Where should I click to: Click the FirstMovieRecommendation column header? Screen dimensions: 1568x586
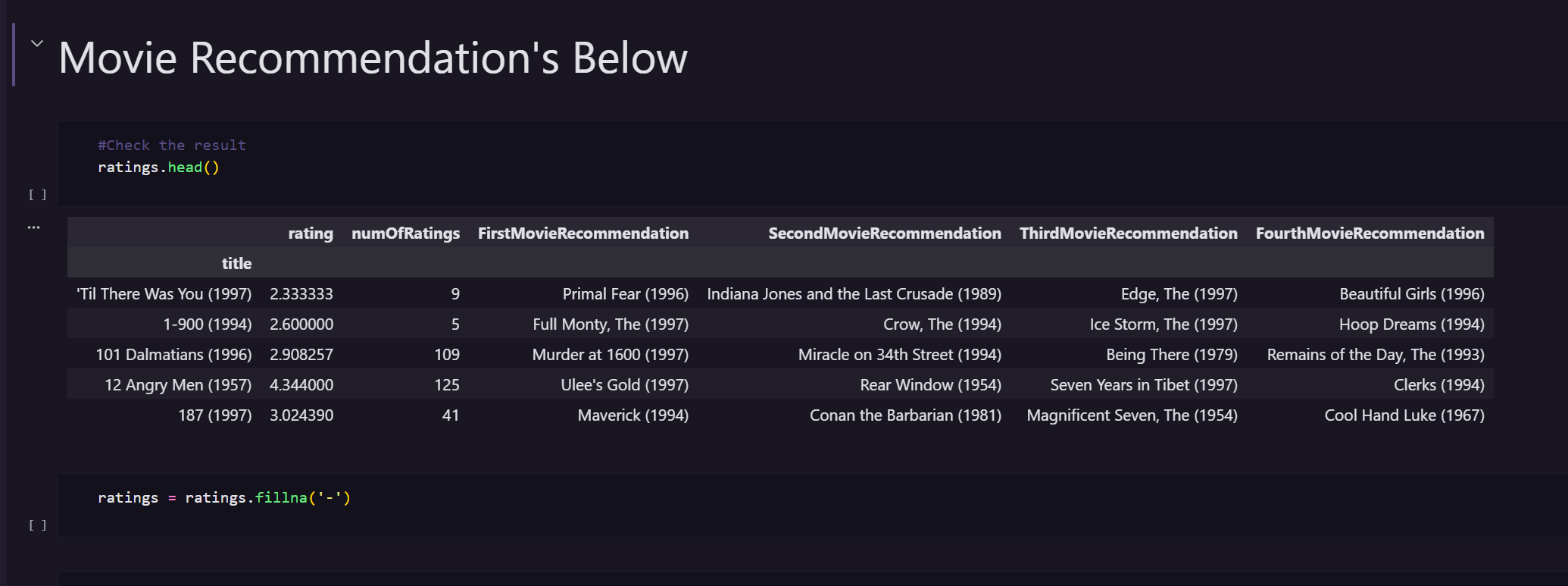click(x=583, y=233)
